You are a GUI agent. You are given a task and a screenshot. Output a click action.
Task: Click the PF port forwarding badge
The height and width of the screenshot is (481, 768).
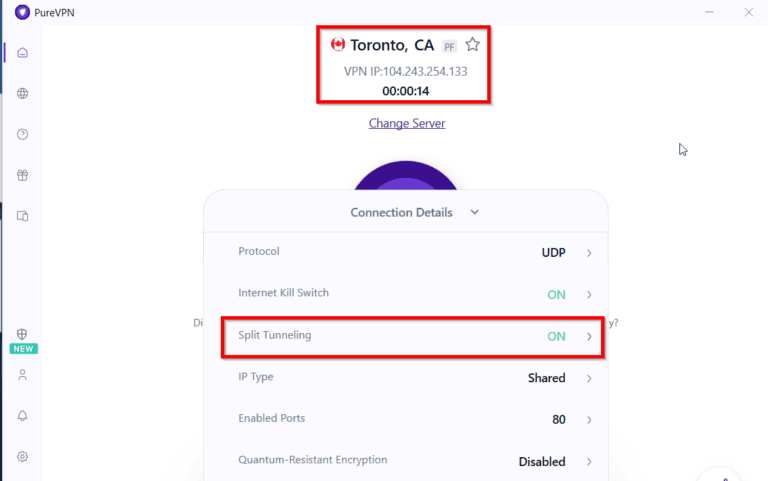pos(449,46)
